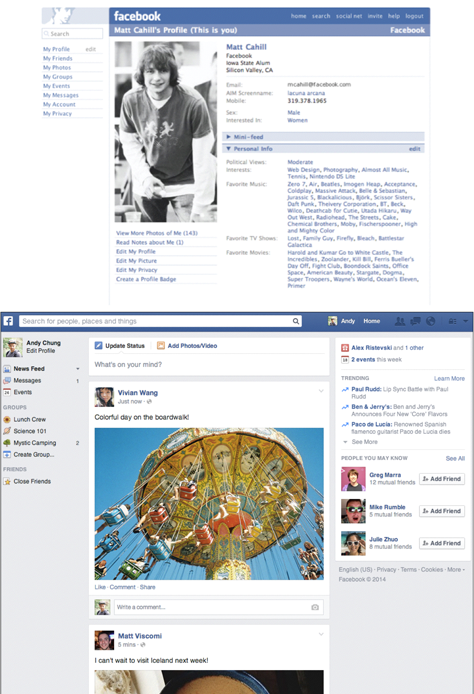Open My Friends in old sidebar

click(58, 58)
